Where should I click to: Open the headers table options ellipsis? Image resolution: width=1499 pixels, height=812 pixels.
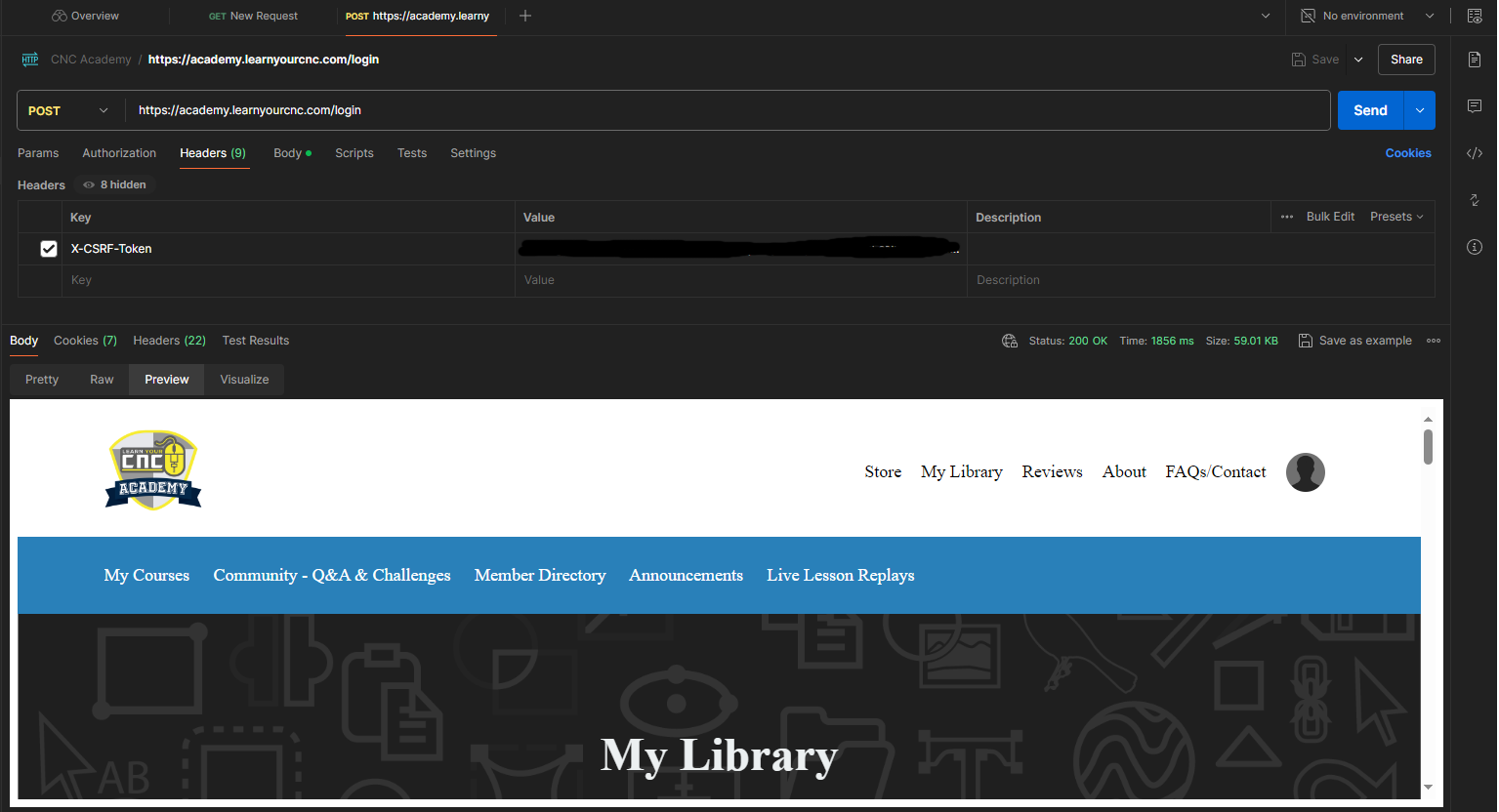click(1287, 217)
